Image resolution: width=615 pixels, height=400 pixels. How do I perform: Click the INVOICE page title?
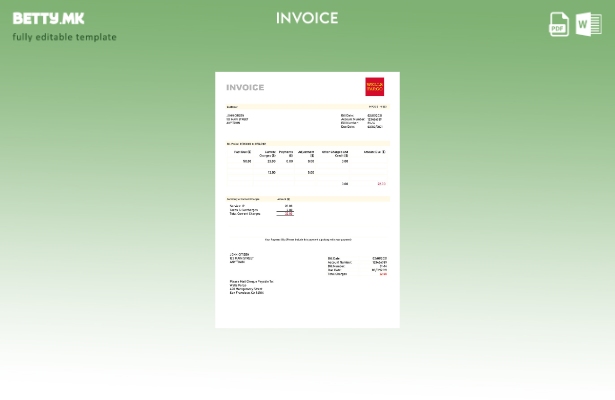307,18
